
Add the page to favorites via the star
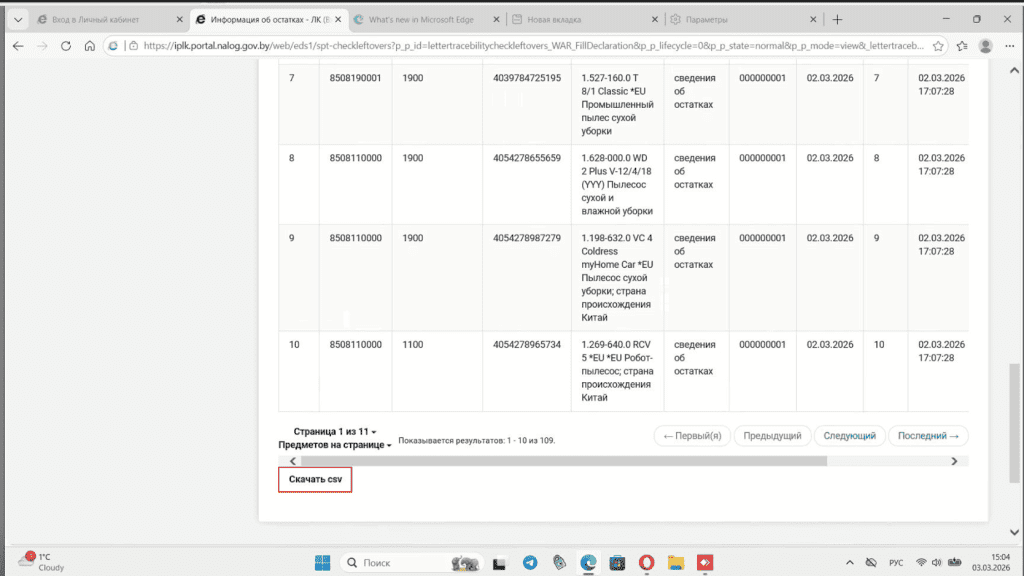click(x=937, y=45)
